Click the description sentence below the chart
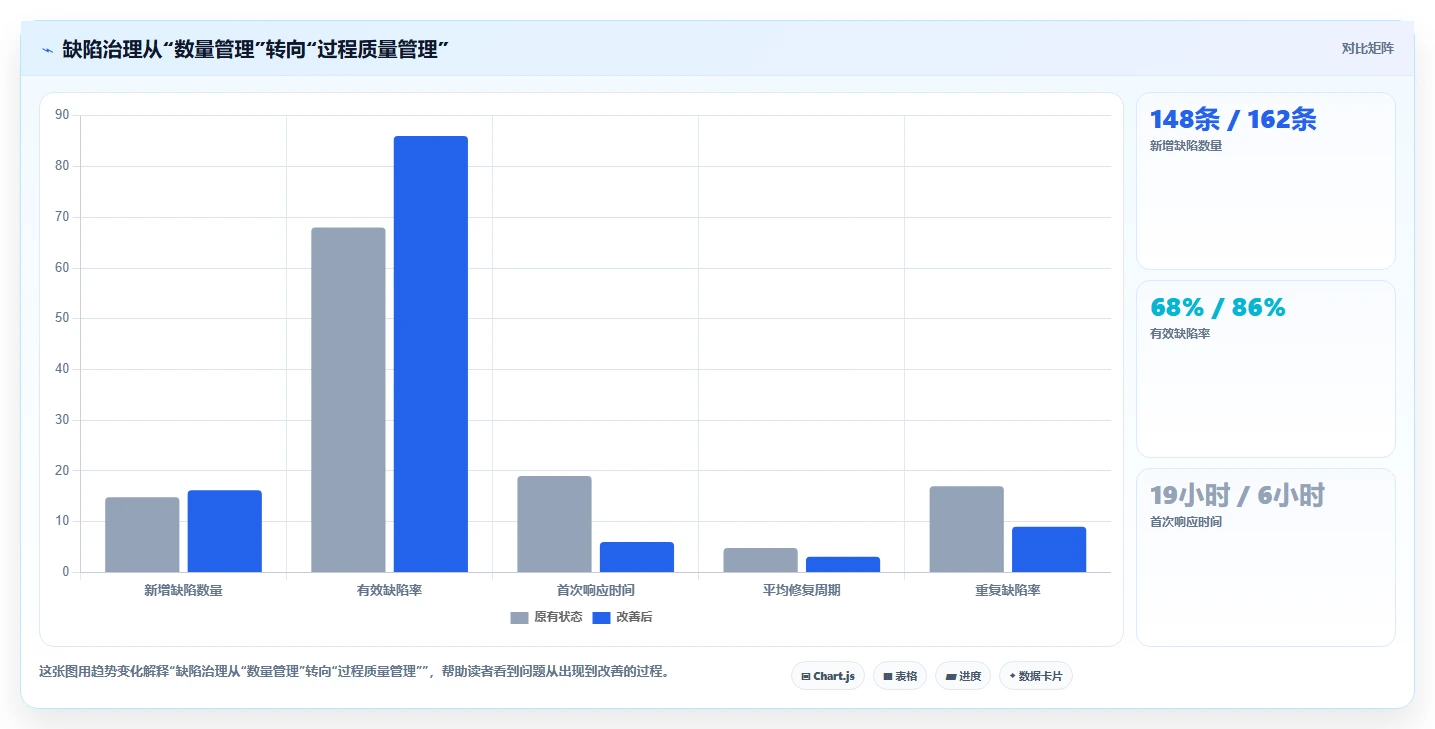The image size is (1435, 729). click(x=354, y=672)
